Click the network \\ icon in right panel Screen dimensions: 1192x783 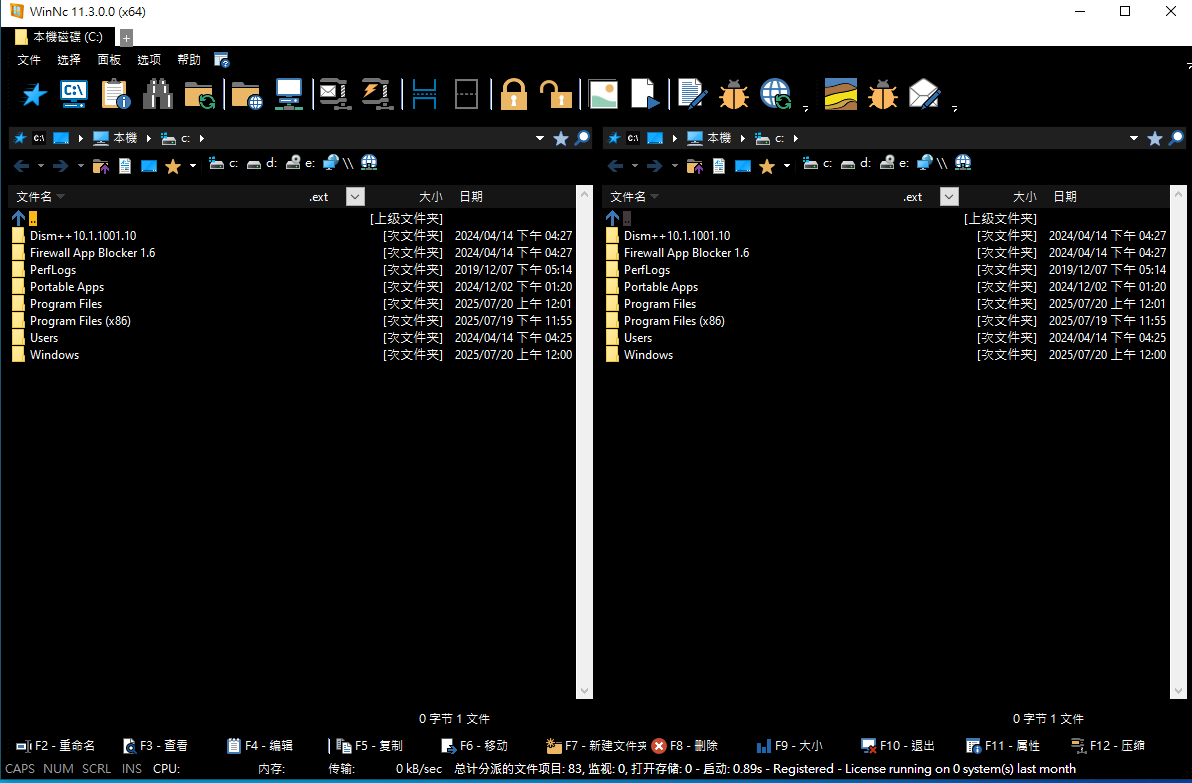tap(934, 163)
